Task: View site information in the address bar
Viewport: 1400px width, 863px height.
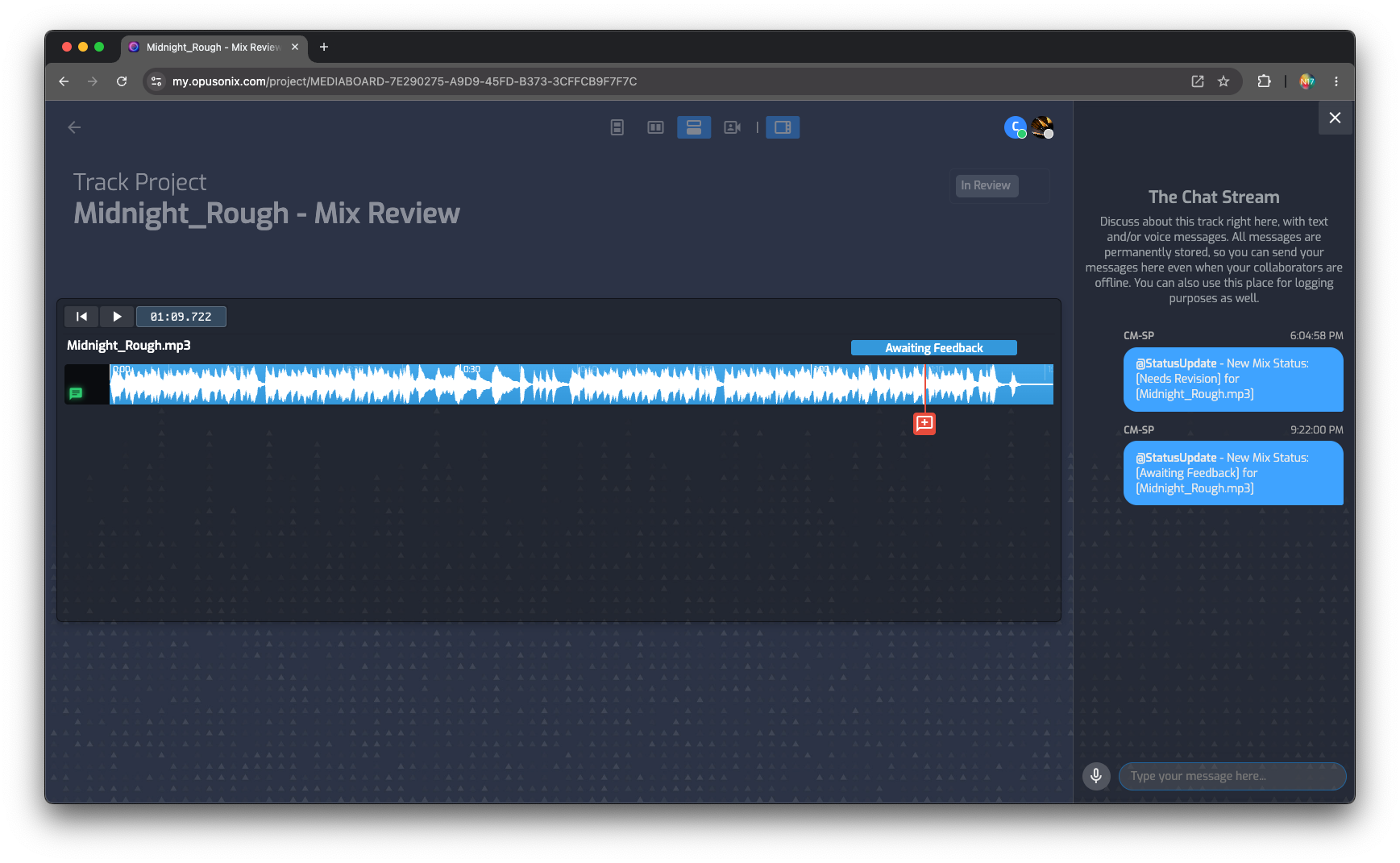Action: pos(156,81)
